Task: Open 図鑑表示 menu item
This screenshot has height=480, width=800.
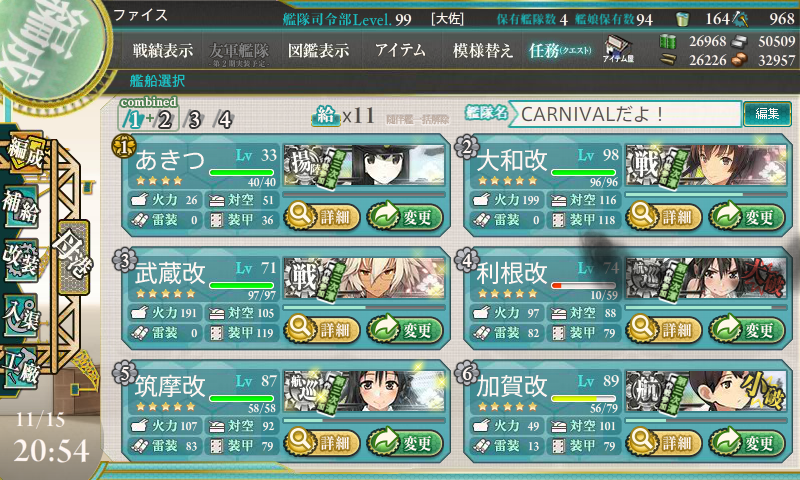Action: (318, 50)
